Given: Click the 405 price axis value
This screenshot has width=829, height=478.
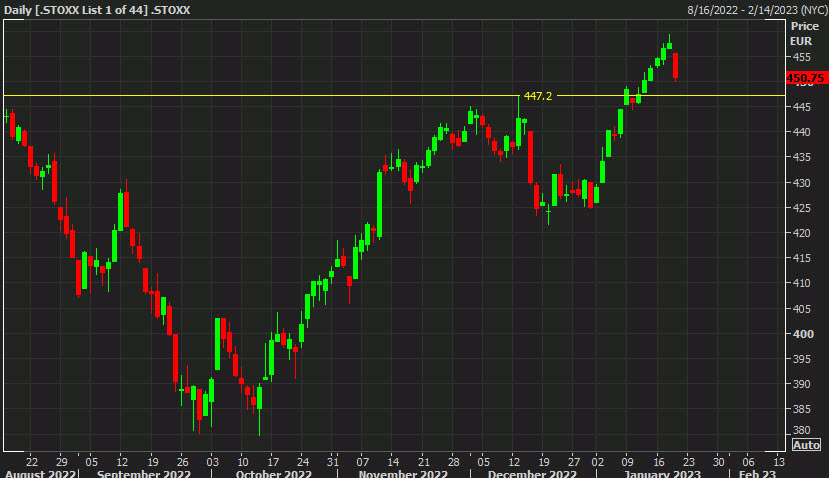Looking at the screenshot, I should (x=801, y=309).
